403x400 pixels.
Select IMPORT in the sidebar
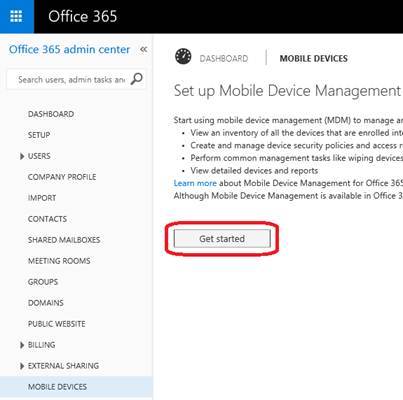tap(42, 198)
